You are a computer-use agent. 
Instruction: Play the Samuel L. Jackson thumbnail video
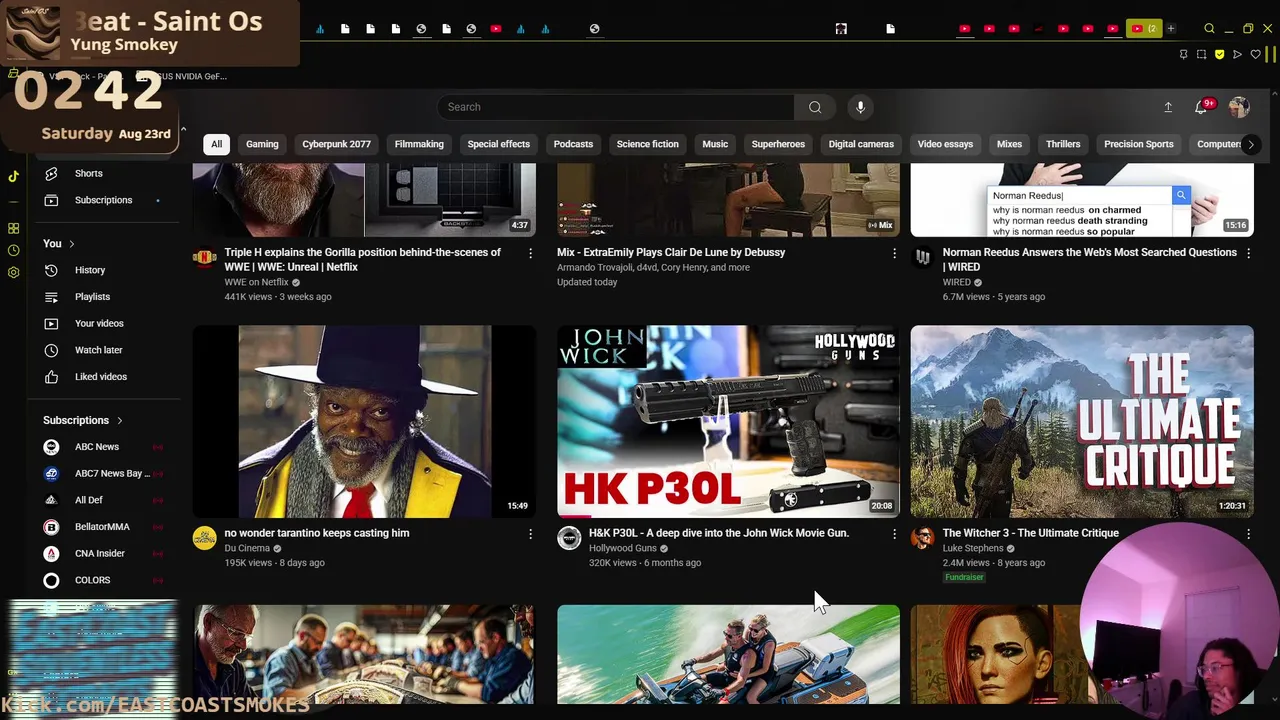(364, 421)
